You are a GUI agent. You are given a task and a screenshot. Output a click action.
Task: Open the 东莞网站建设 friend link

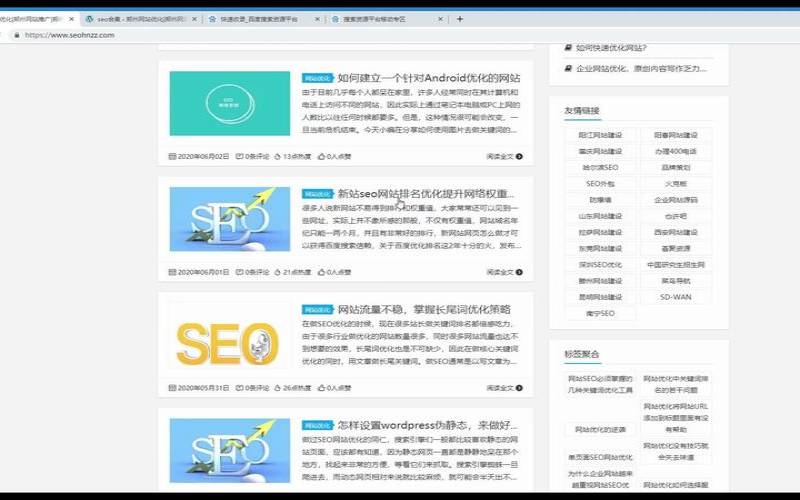601,248
